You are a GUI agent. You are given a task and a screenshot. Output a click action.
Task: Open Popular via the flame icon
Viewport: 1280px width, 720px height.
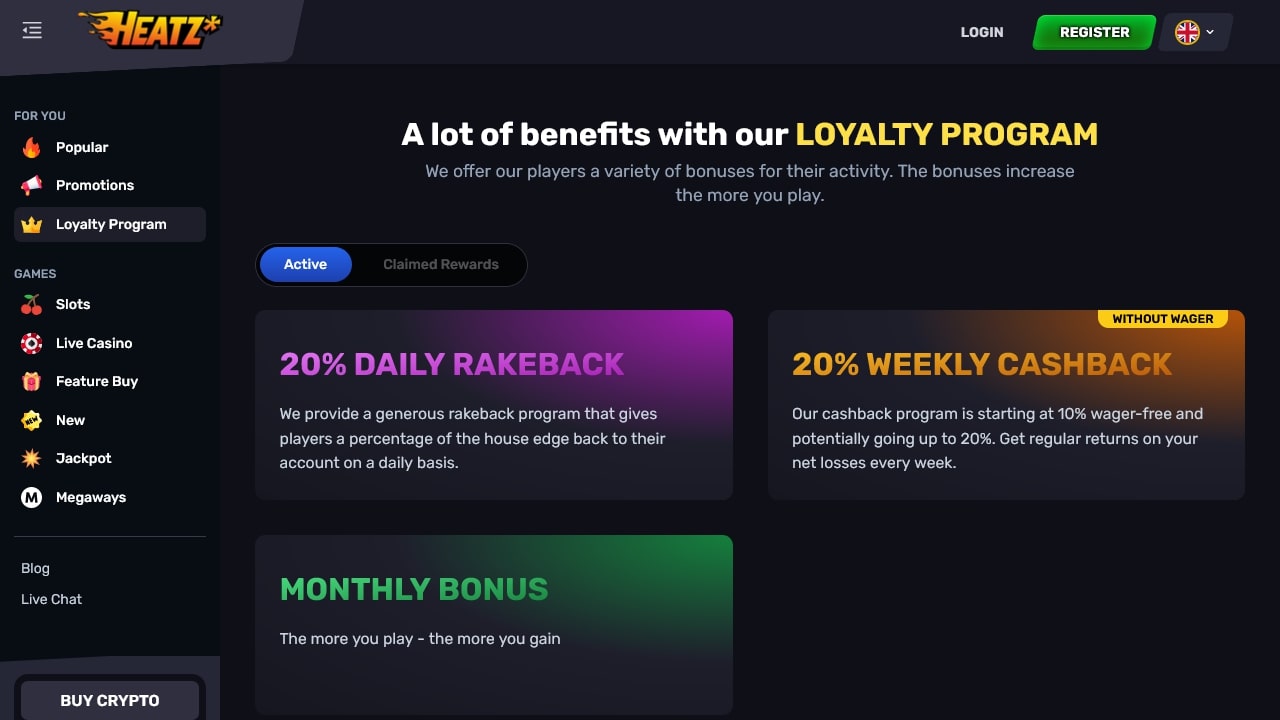pyautogui.click(x=32, y=147)
